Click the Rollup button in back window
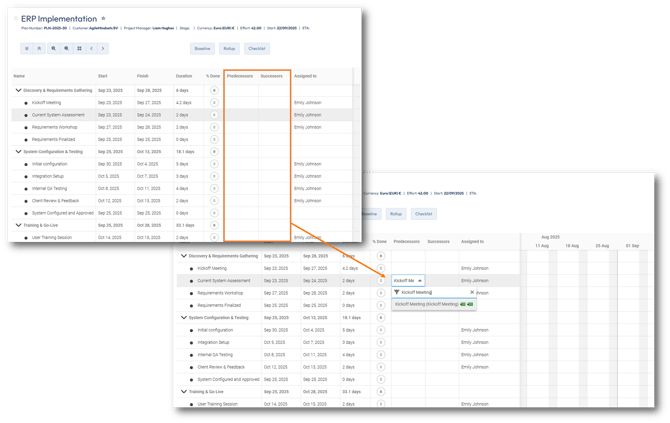The height and width of the screenshot is (423, 670). [229, 47]
